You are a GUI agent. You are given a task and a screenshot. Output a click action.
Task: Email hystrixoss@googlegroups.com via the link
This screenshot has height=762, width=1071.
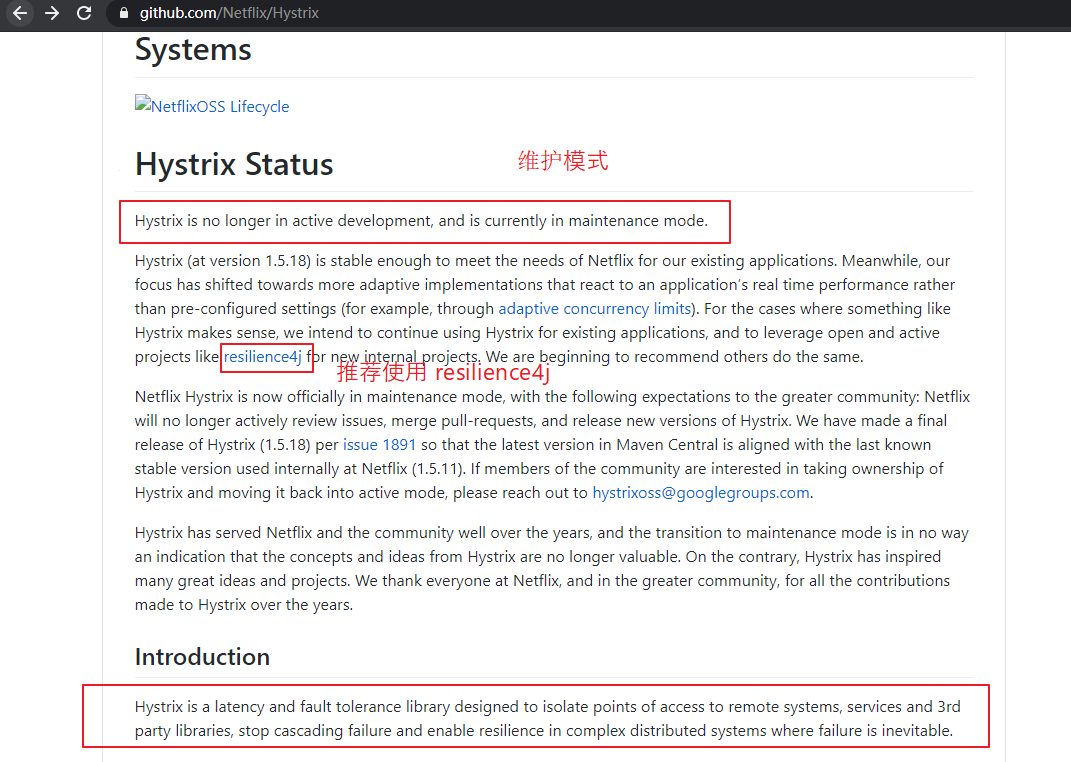701,492
